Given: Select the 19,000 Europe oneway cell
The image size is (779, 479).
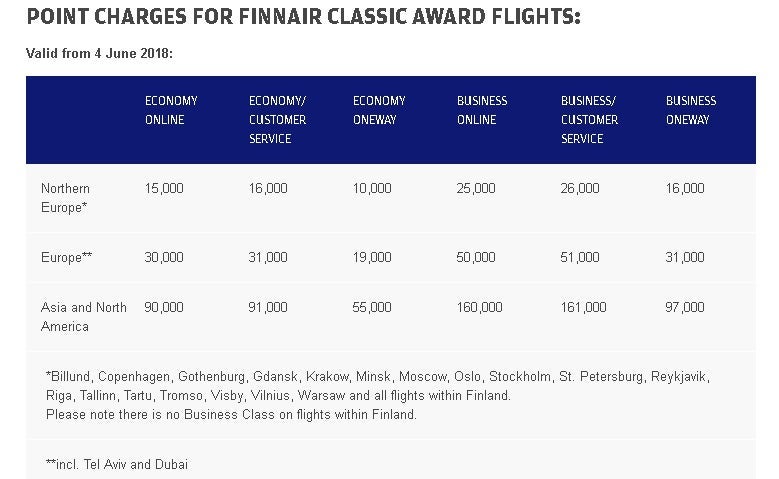Looking at the screenshot, I should coord(372,257).
